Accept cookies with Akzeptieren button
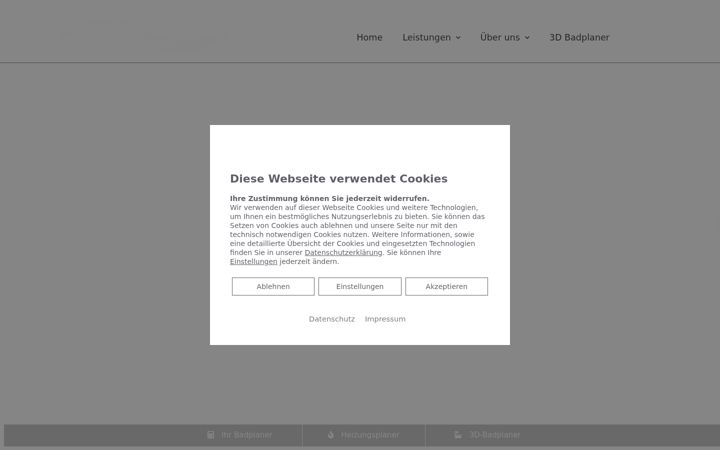Image resolution: width=720 pixels, height=450 pixels. (x=446, y=287)
